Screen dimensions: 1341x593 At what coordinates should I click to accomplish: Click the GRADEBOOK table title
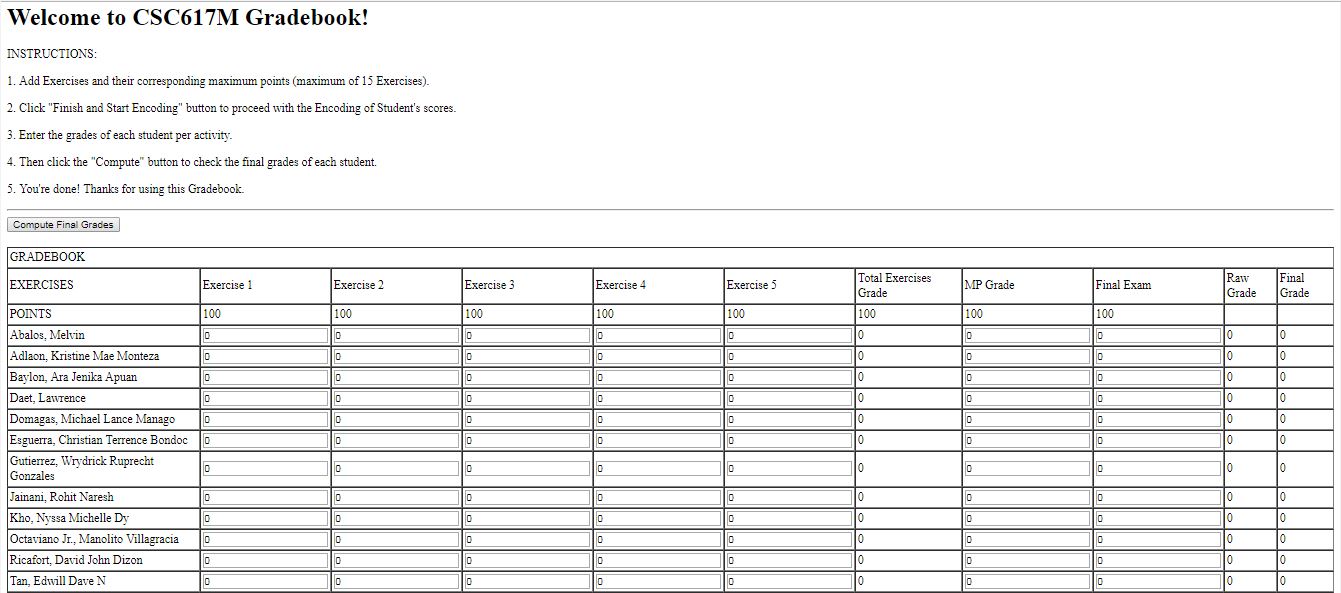pos(47,257)
